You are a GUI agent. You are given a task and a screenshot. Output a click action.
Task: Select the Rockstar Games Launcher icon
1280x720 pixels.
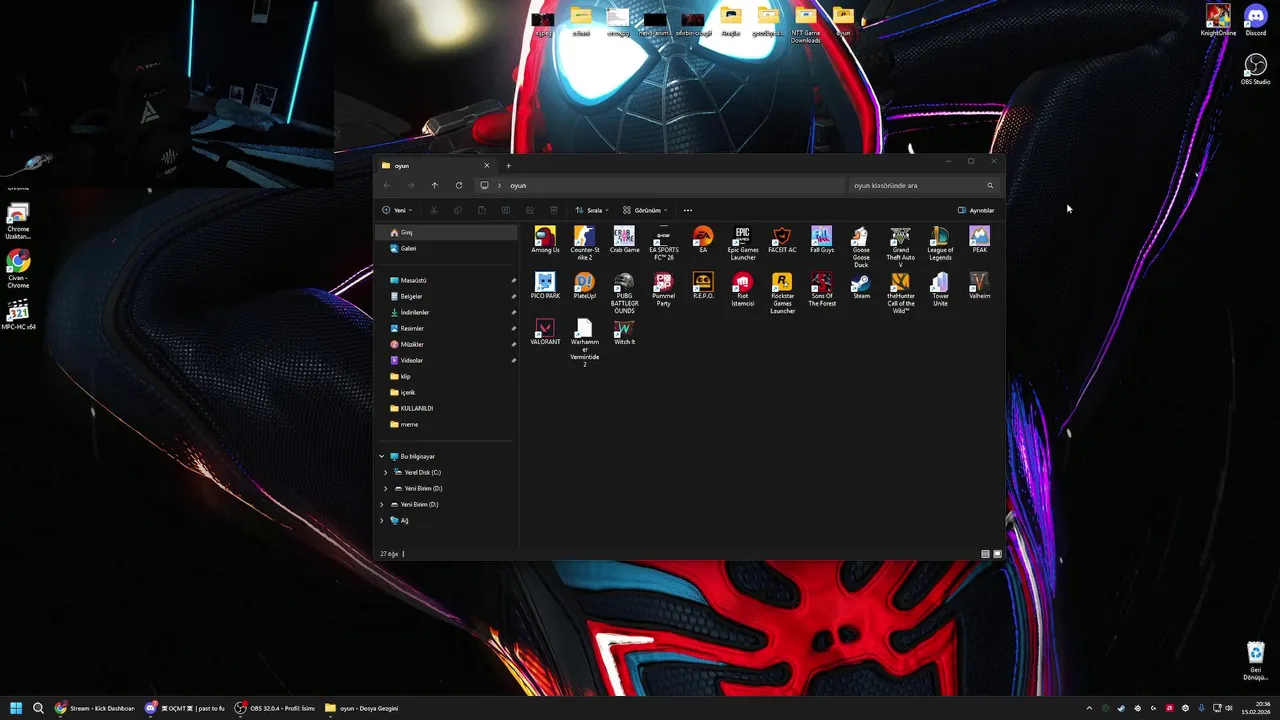pyautogui.click(x=782, y=293)
